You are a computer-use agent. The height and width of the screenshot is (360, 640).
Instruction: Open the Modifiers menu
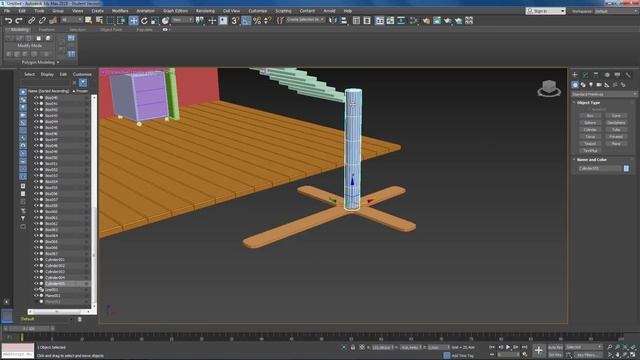[x=120, y=11]
